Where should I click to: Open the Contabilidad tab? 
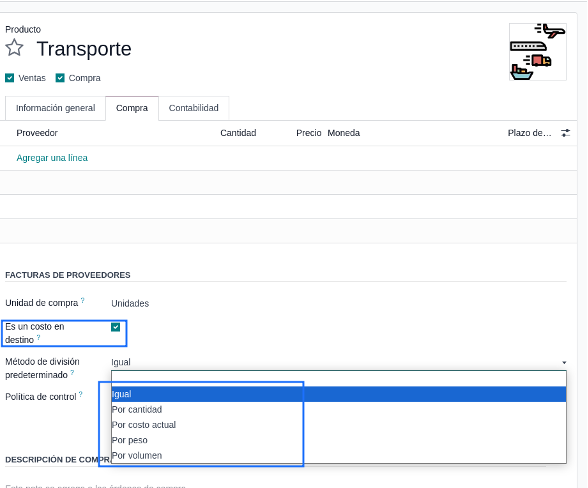pos(194,108)
